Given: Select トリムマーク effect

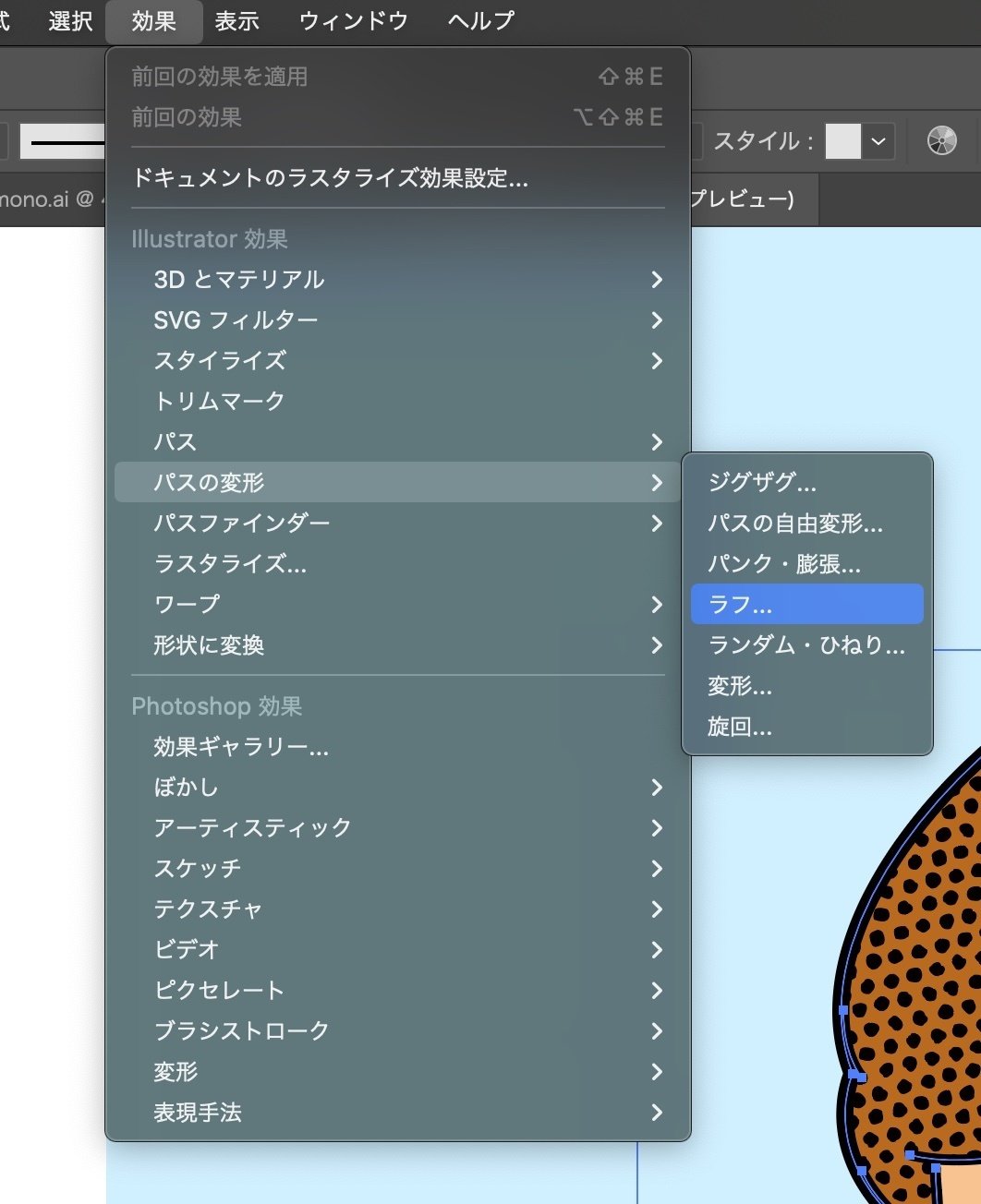Looking at the screenshot, I should [398, 401].
